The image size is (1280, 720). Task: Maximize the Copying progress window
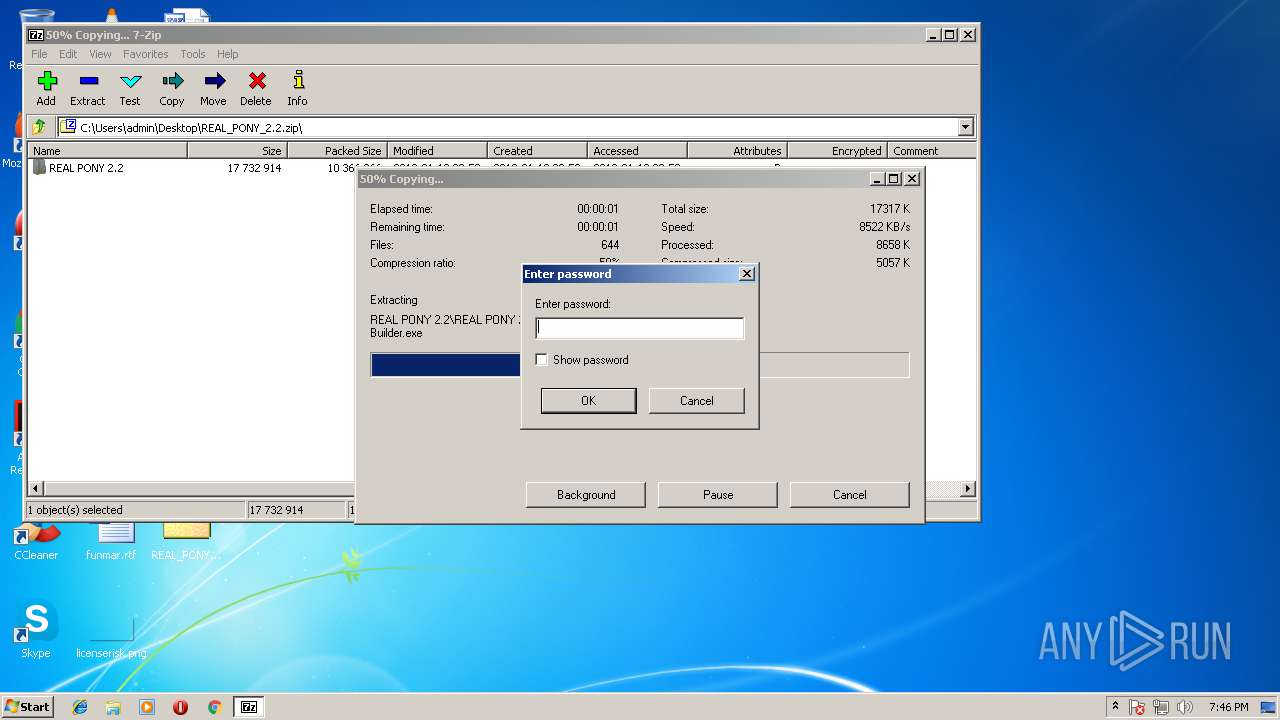(893, 179)
